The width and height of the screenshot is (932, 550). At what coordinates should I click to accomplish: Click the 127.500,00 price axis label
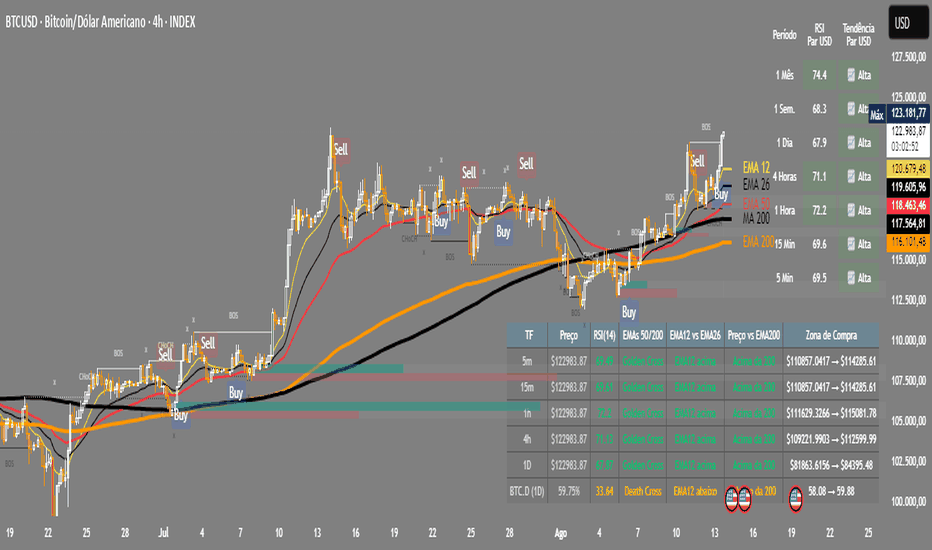pos(908,57)
